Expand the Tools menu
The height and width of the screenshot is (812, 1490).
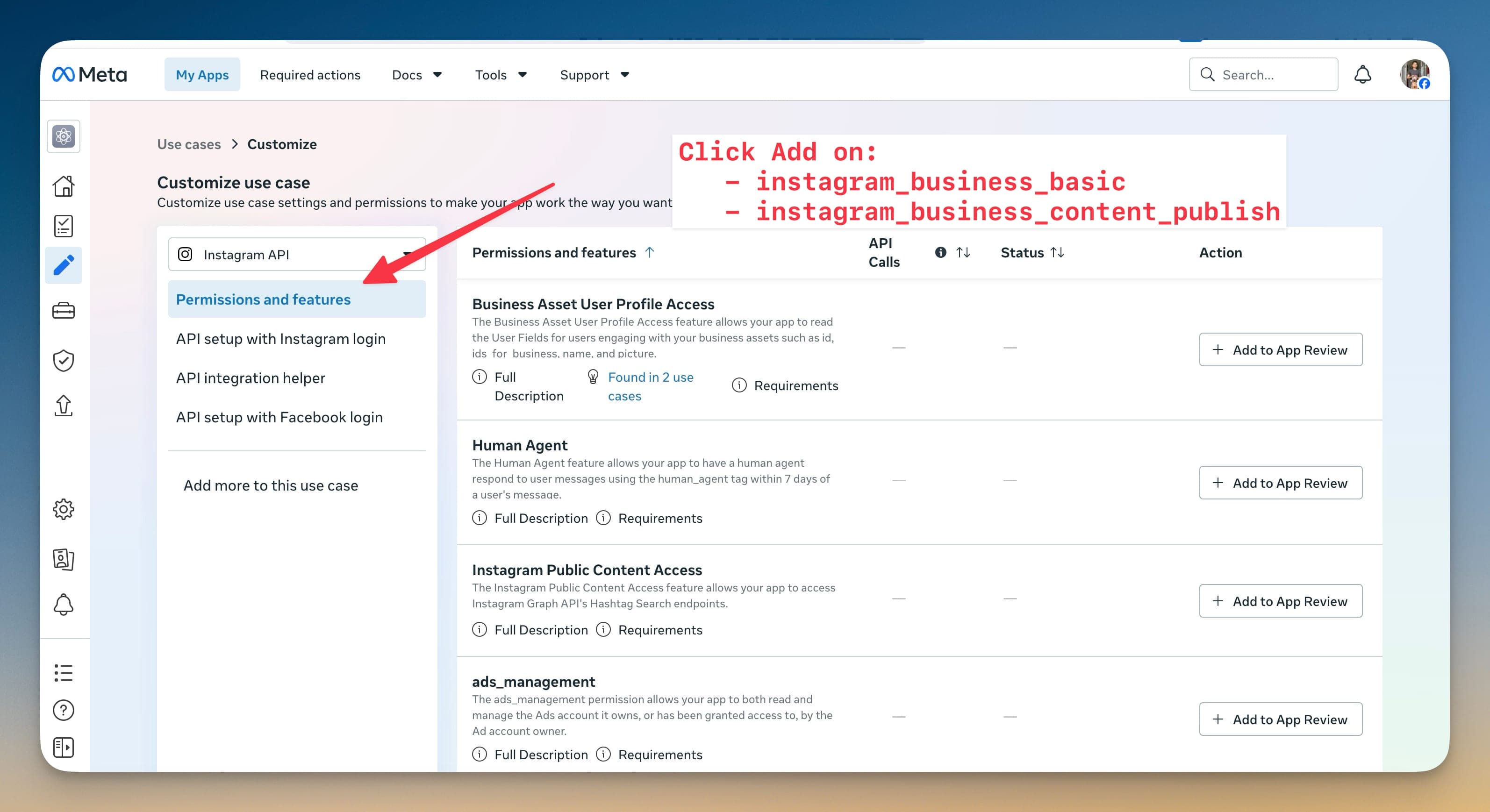pyautogui.click(x=501, y=75)
